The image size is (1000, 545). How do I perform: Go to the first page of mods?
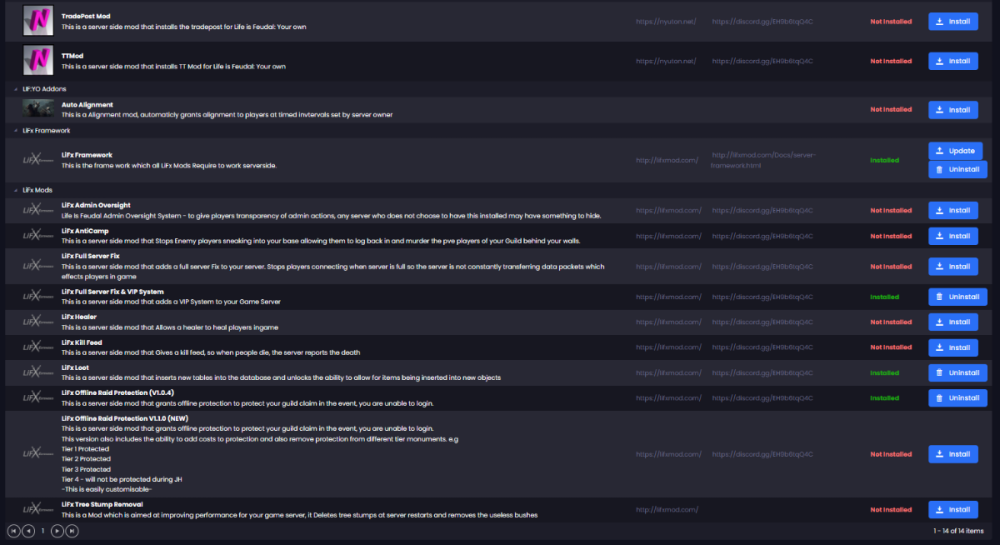coord(14,530)
